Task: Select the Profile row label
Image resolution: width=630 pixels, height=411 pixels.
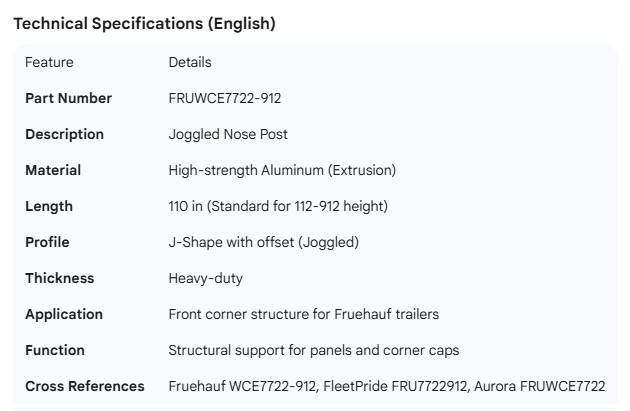Action: (x=47, y=242)
